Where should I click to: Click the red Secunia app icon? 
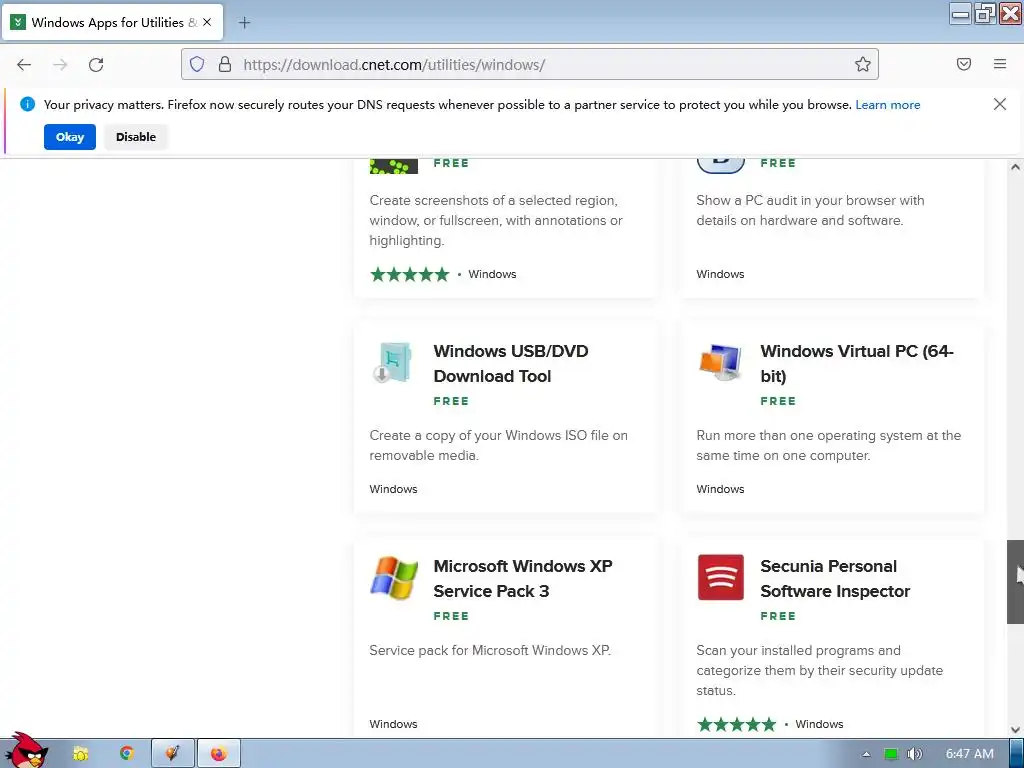click(x=720, y=577)
